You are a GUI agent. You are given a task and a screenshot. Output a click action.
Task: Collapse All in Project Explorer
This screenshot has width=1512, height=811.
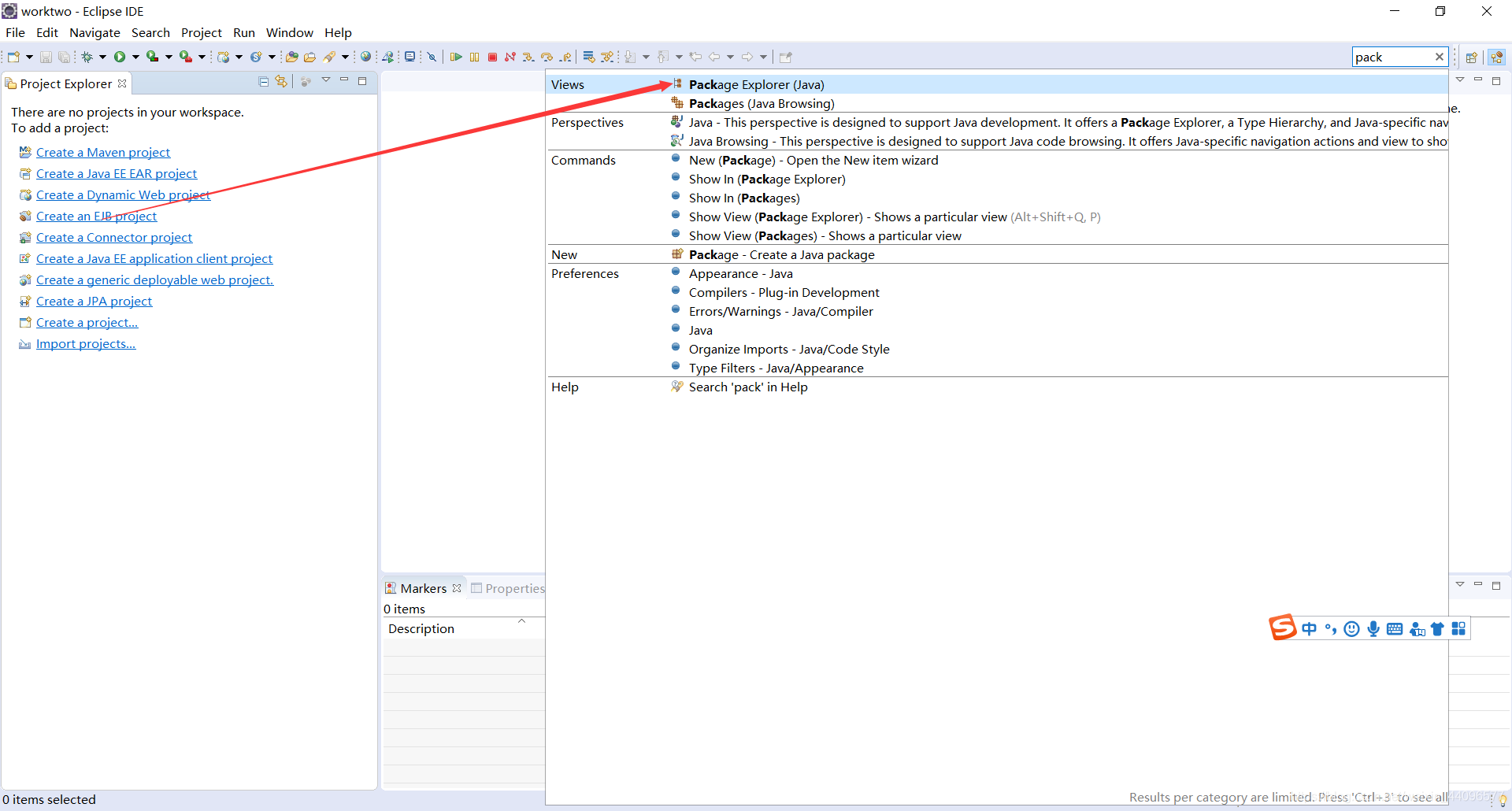[264, 81]
